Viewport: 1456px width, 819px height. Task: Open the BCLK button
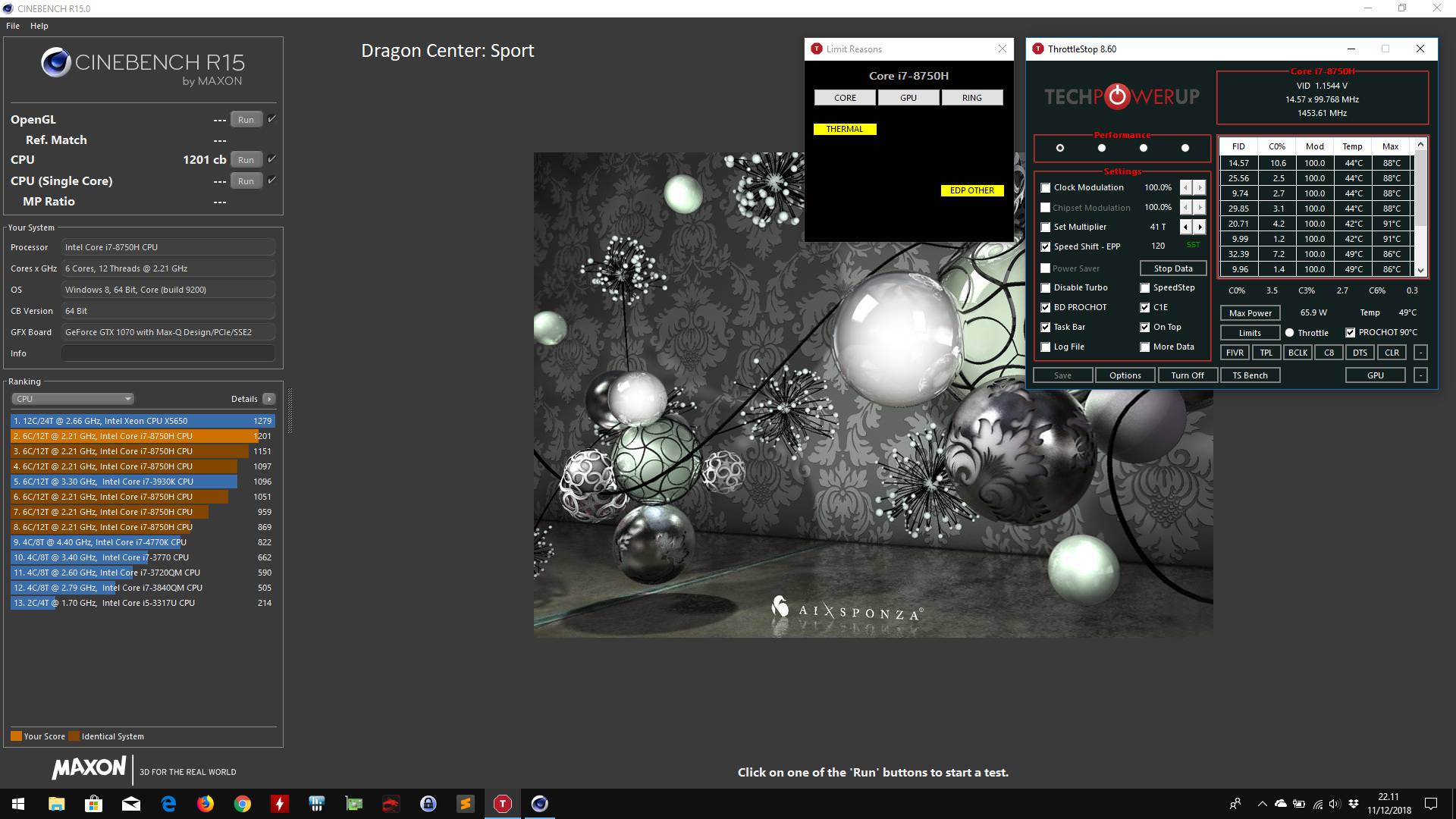1298,353
